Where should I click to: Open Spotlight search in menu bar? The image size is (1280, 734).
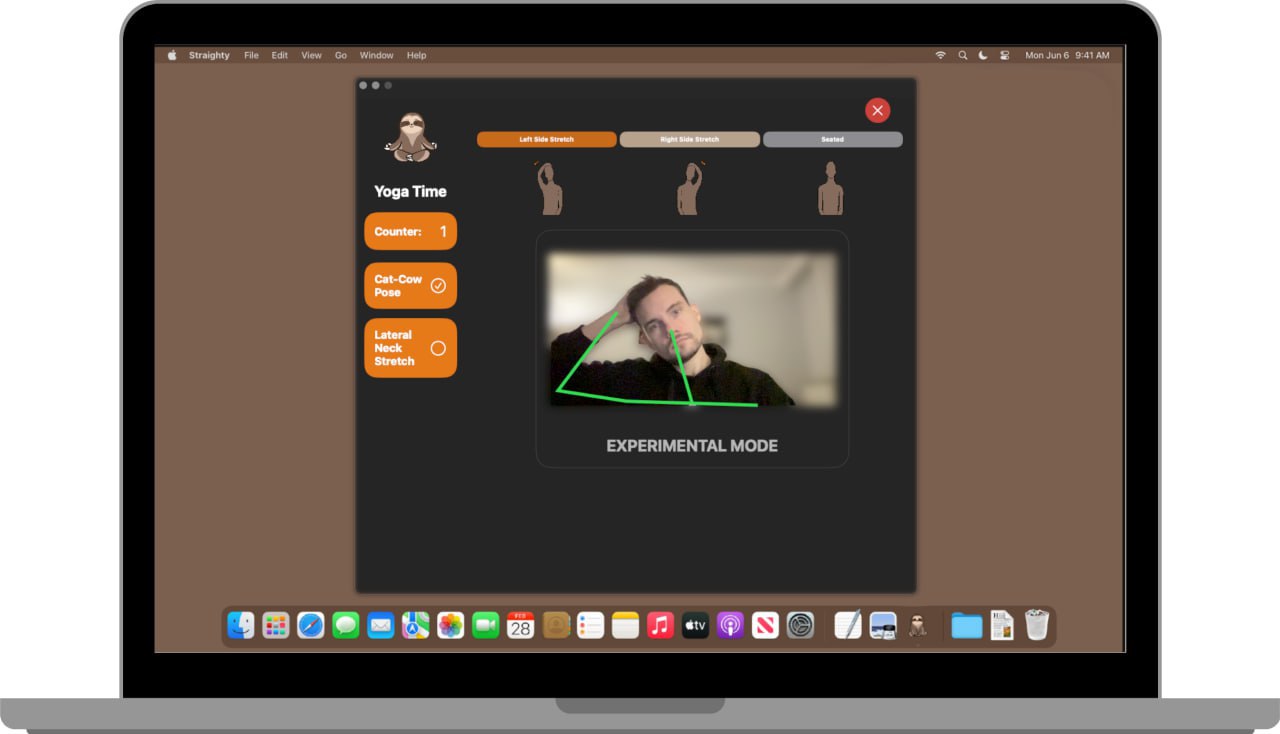pyautogui.click(x=963, y=55)
